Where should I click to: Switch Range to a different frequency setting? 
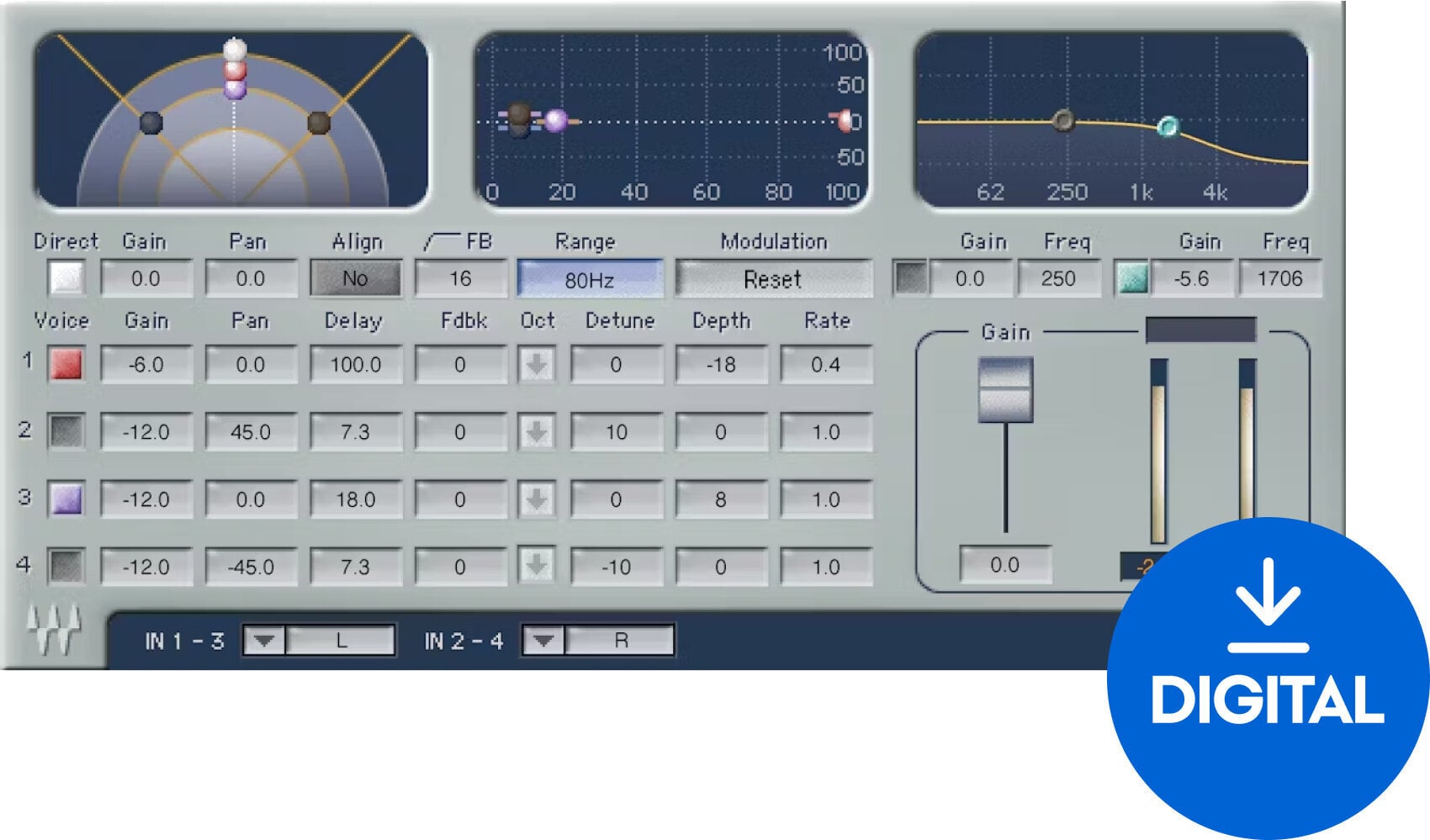(x=589, y=277)
